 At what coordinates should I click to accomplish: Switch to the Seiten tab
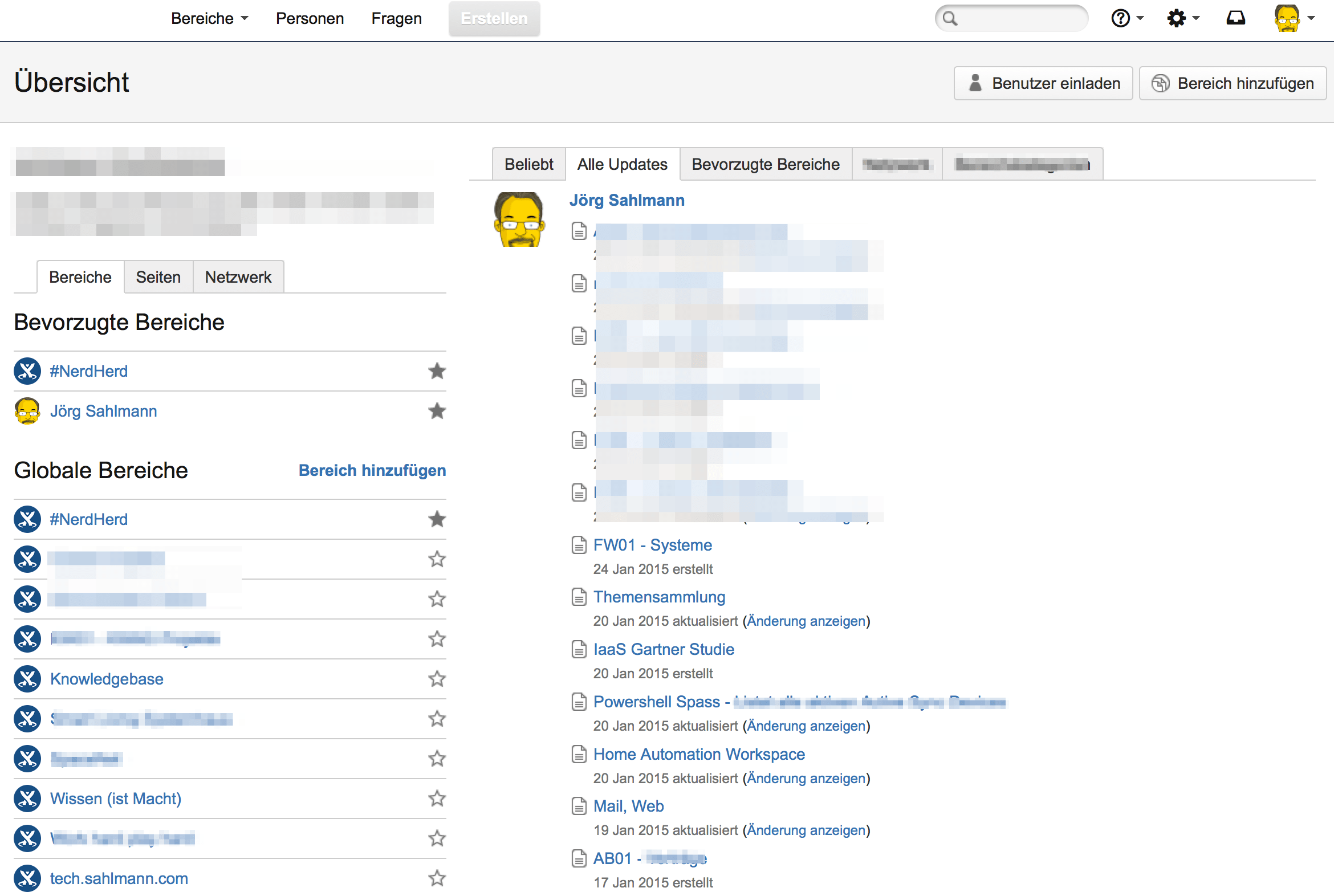point(158,277)
